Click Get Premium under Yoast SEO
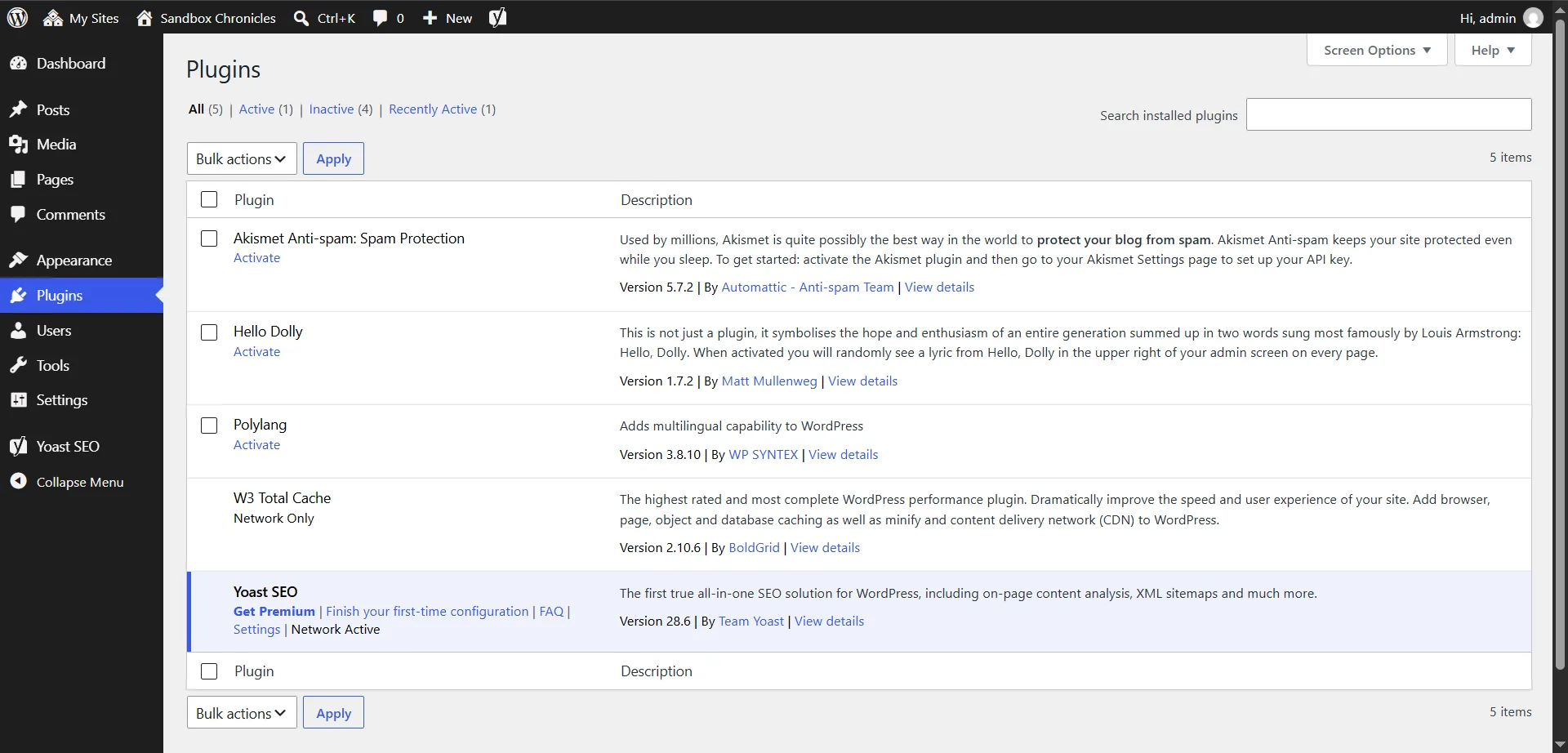The width and height of the screenshot is (1568, 753). point(274,612)
